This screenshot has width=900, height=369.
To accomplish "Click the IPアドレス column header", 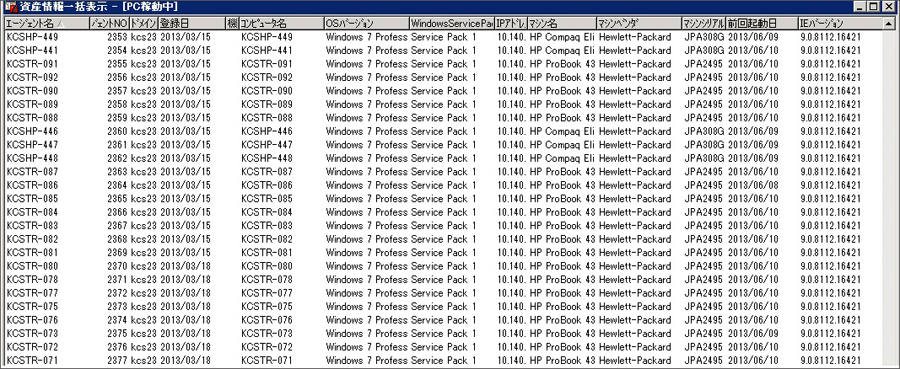I will pyautogui.click(x=511, y=24).
